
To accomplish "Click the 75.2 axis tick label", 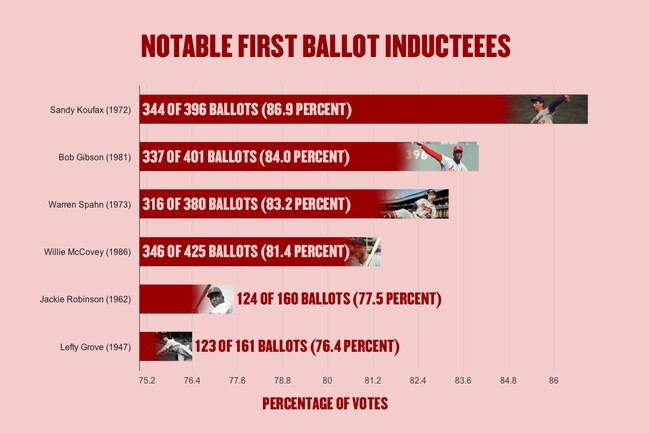I will [147, 380].
